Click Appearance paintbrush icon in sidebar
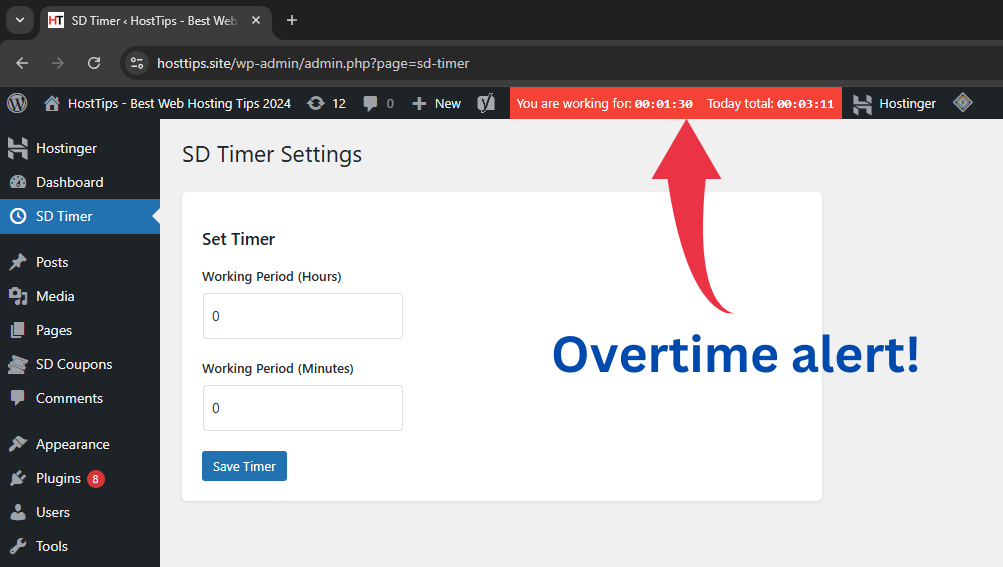The width and height of the screenshot is (1003, 567). (18, 444)
